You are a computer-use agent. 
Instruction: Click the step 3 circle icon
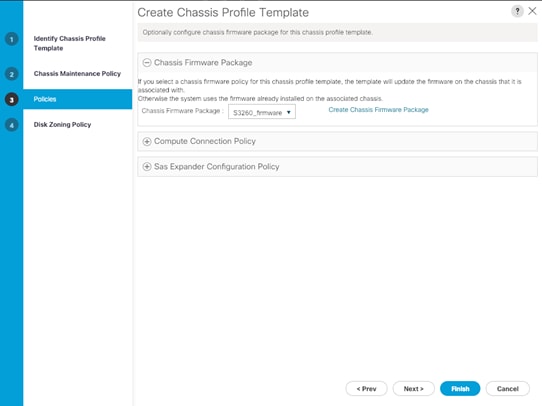11,100
